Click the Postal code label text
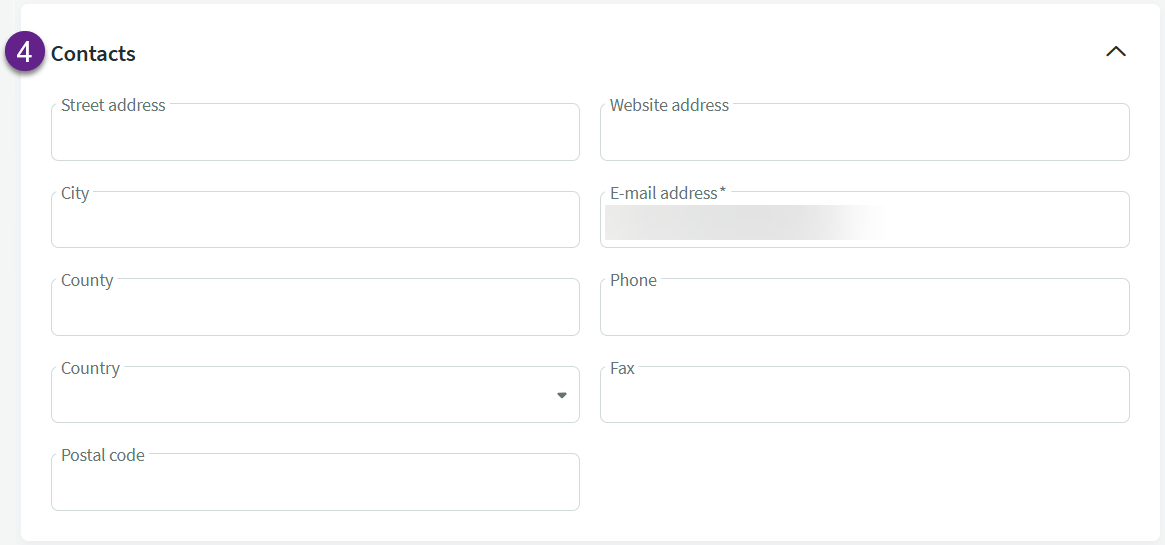Viewport: 1165px width, 545px height. click(x=103, y=455)
